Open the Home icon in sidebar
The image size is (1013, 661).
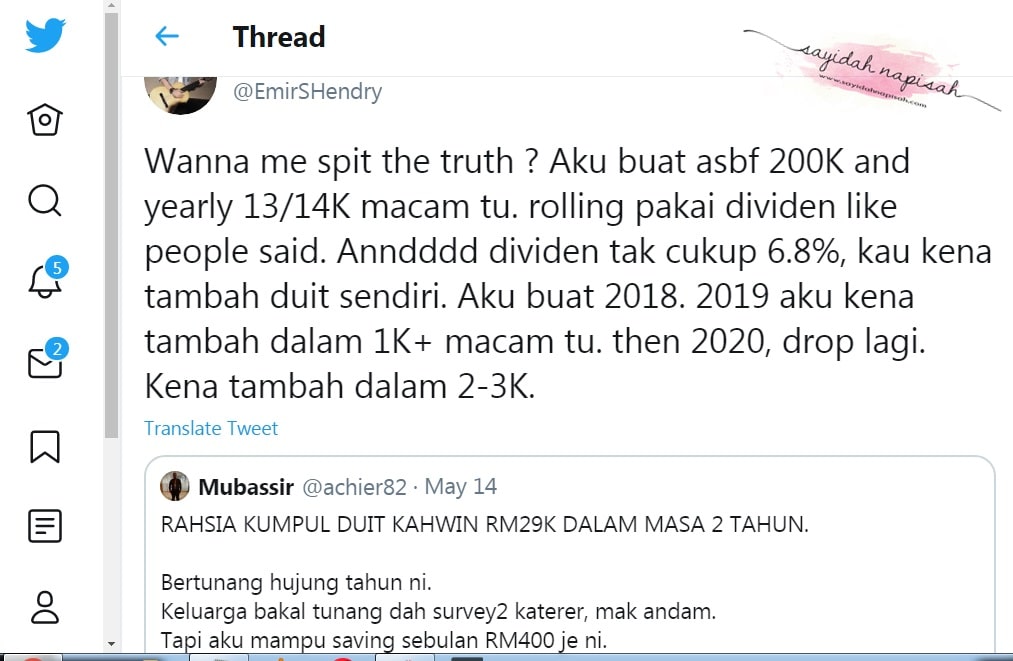(x=45, y=120)
